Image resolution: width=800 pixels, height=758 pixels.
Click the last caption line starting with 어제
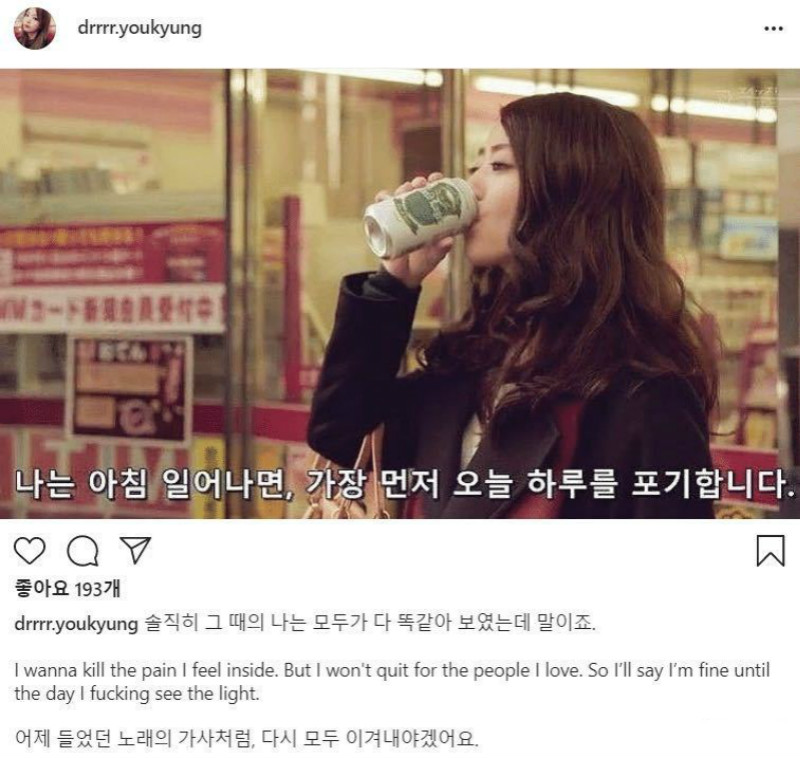[x=246, y=738]
